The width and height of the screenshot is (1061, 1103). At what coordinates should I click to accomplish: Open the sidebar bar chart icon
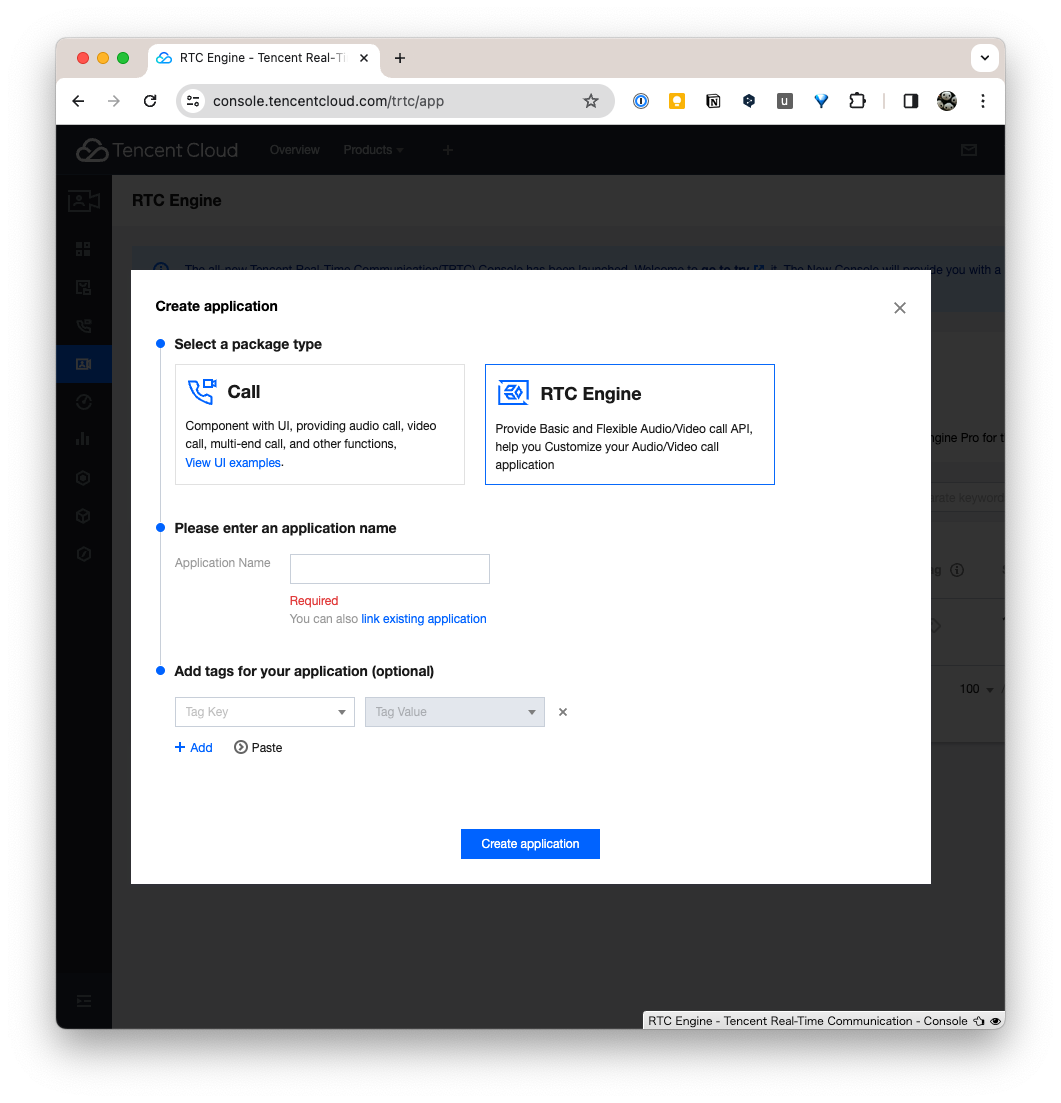click(83, 440)
